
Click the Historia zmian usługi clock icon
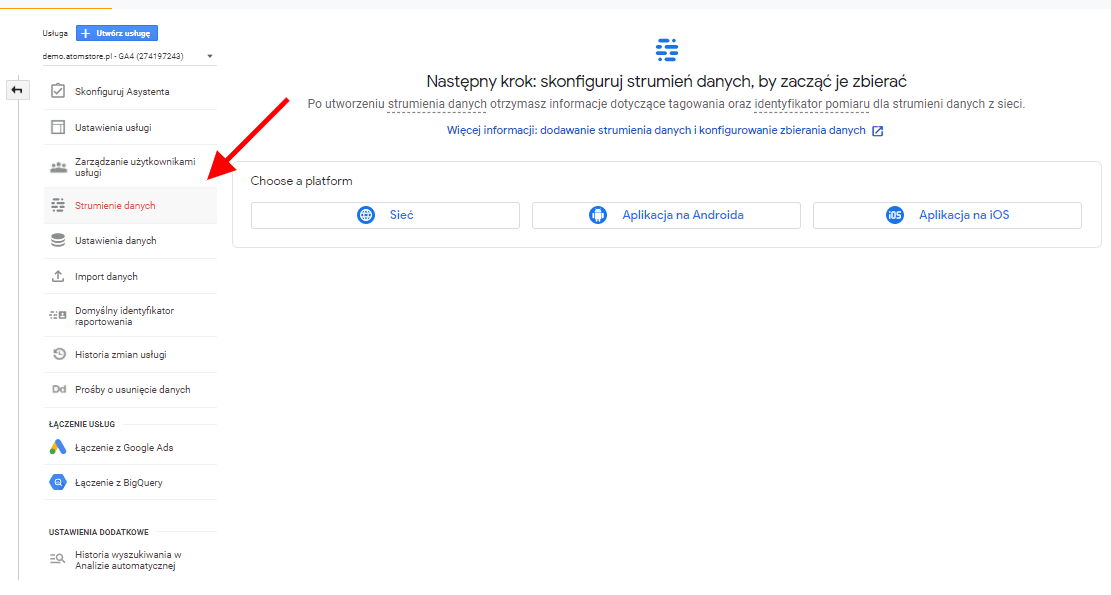click(x=60, y=354)
